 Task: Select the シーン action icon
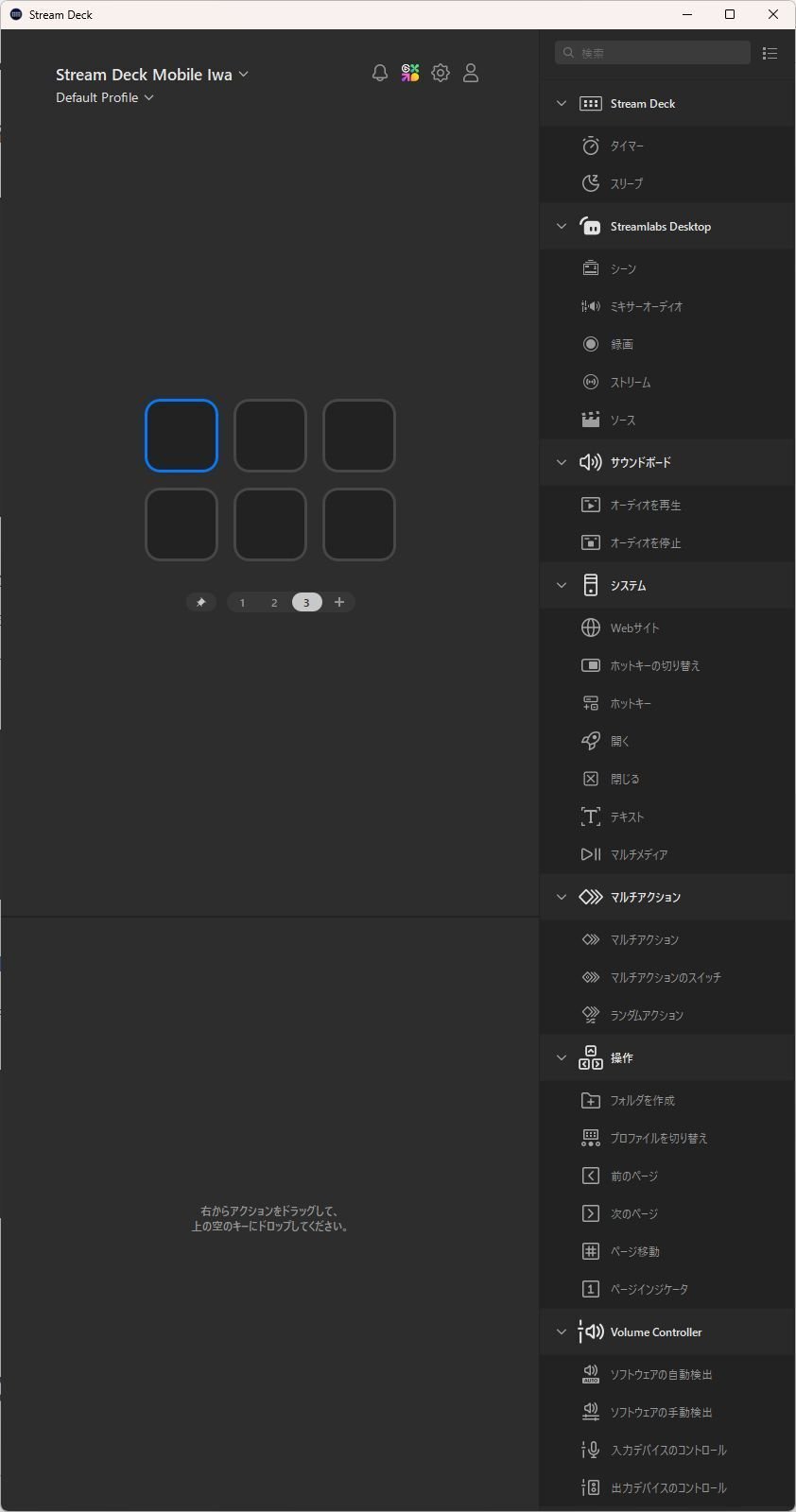coord(591,268)
